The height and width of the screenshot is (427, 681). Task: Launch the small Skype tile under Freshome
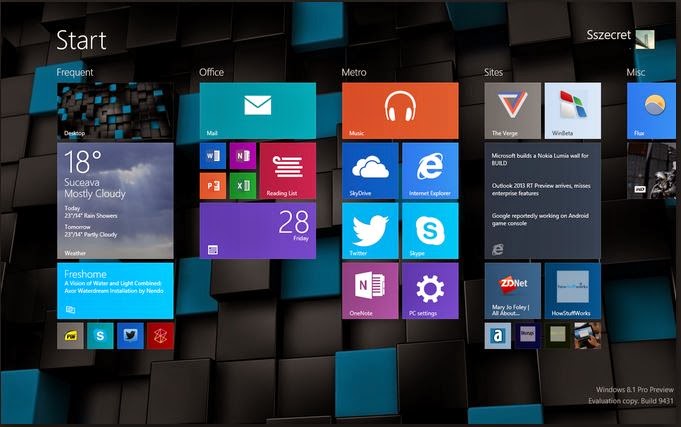pos(100,336)
